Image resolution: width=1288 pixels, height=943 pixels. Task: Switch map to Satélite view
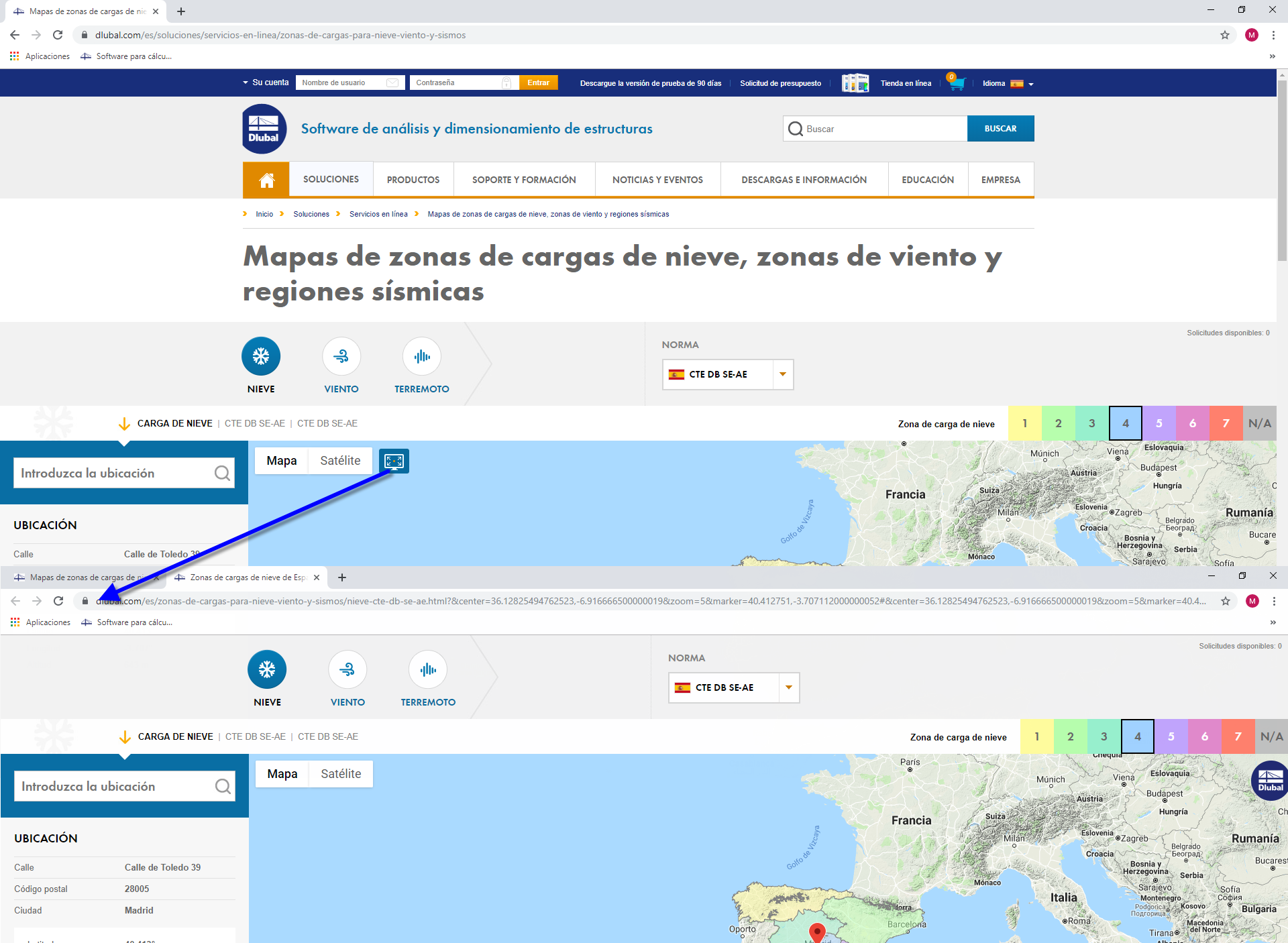coord(339,461)
